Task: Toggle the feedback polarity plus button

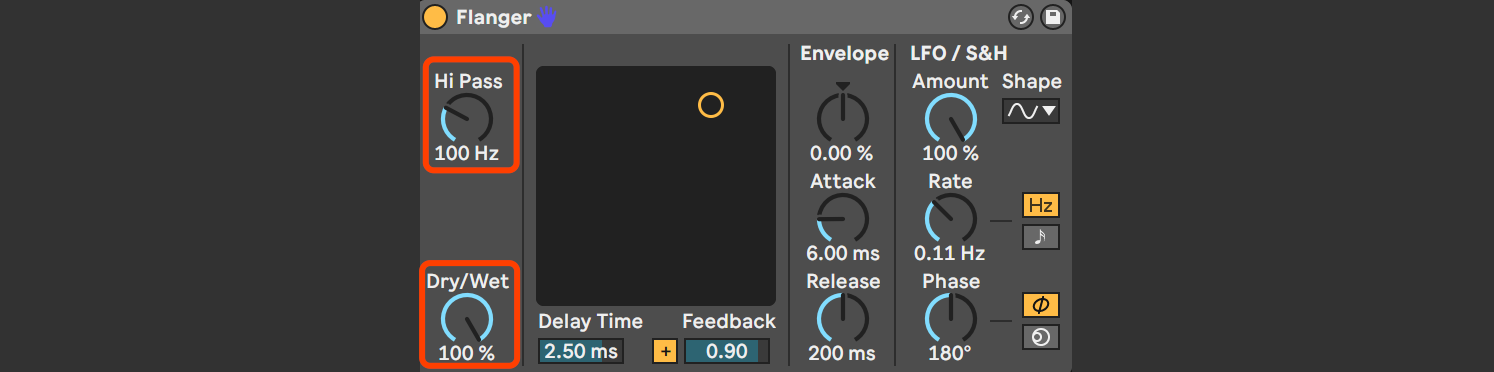Action: (665, 351)
